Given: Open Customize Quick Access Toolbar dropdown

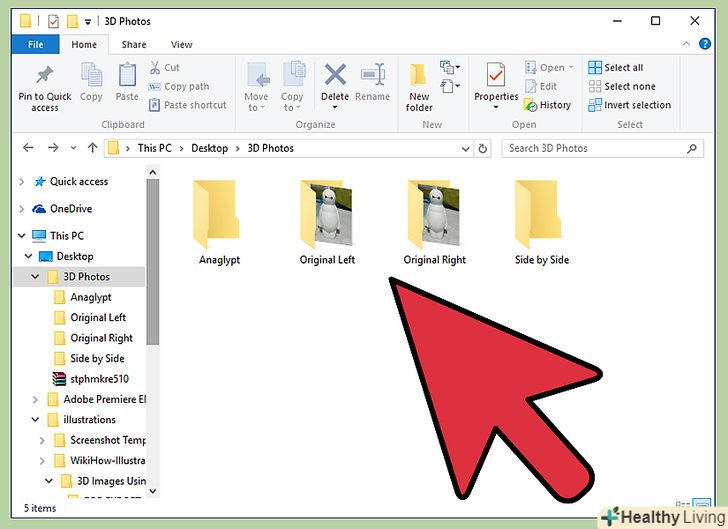Looking at the screenshot, I should [88, 22].
